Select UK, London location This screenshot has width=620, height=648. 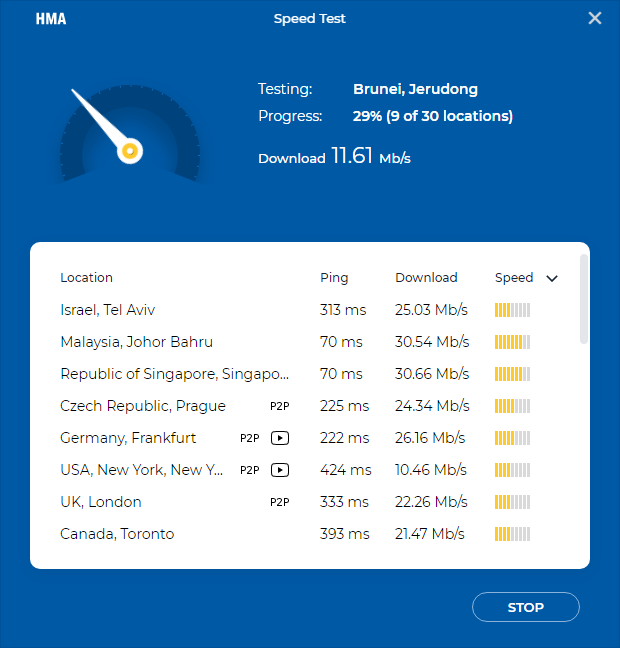tap(101, 502)
